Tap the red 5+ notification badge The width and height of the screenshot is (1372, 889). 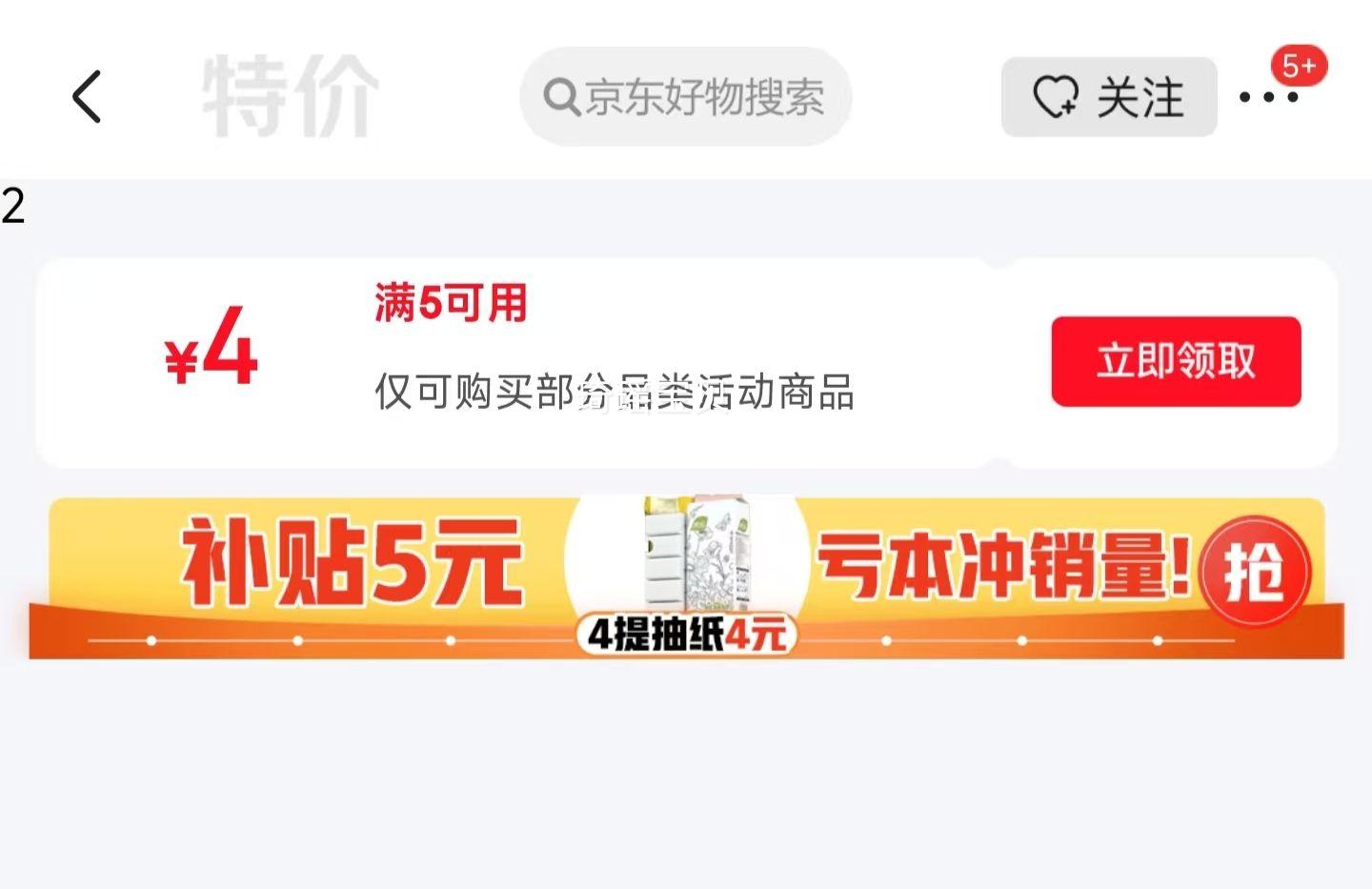tap(1299, 66)
